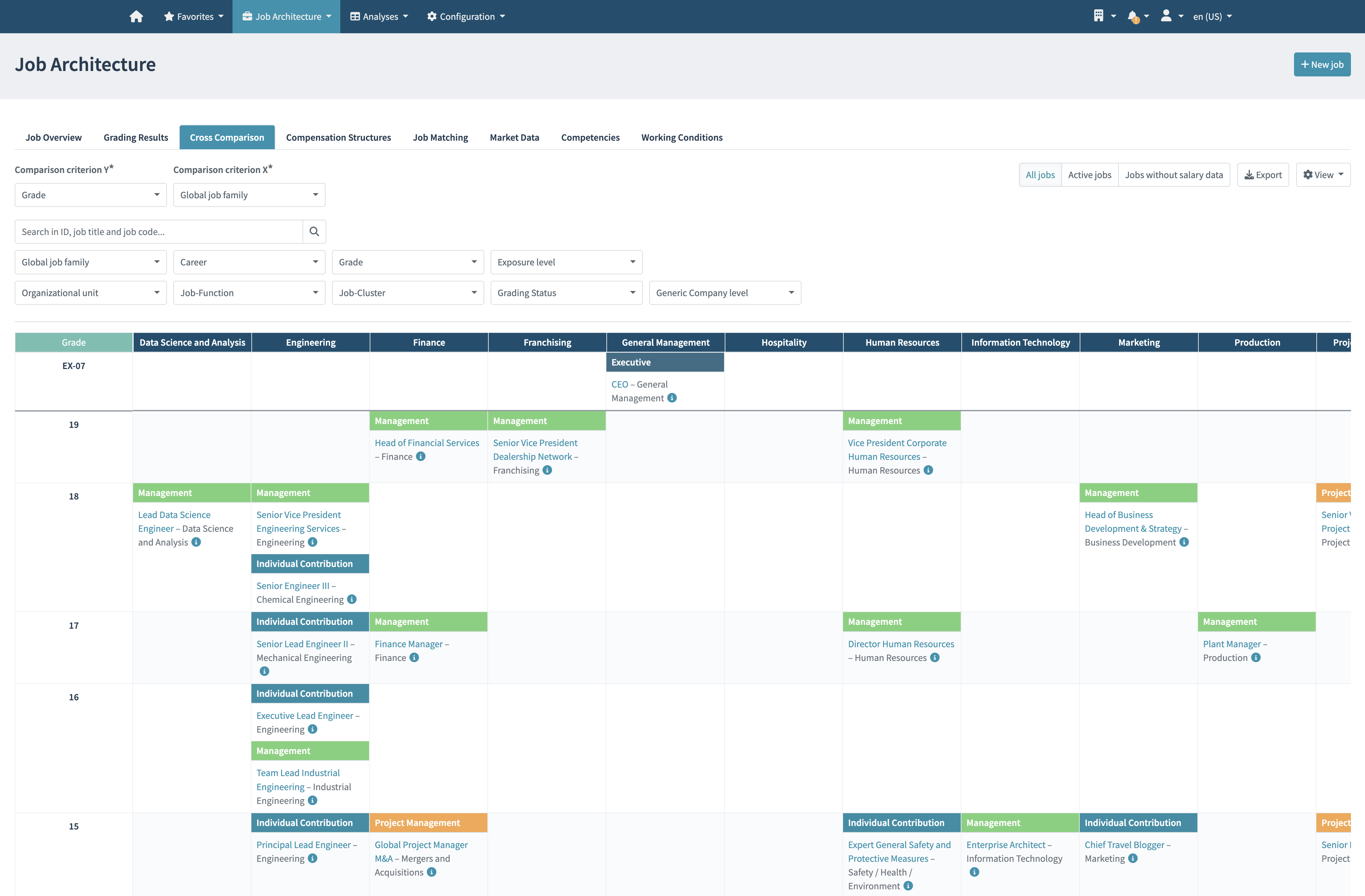Open the Comparison criterion Y dropdown
1365x896 pixels.
click(x=90, y=195)
